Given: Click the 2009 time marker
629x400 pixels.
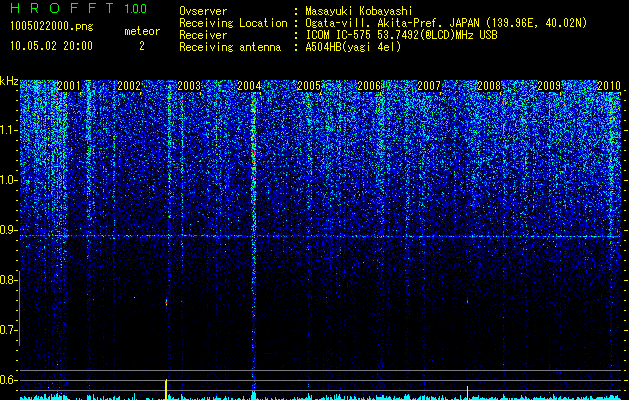Looking at the screenshot, I should point(549,86).
